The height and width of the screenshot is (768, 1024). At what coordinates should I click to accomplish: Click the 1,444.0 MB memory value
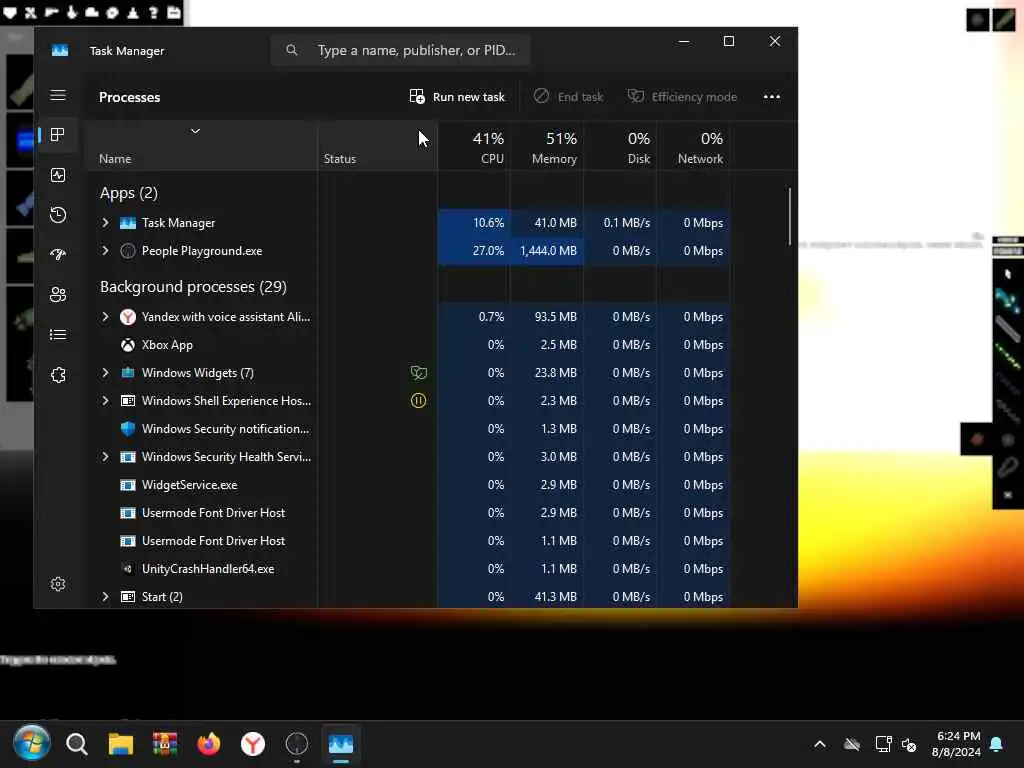tap(549, 251)
